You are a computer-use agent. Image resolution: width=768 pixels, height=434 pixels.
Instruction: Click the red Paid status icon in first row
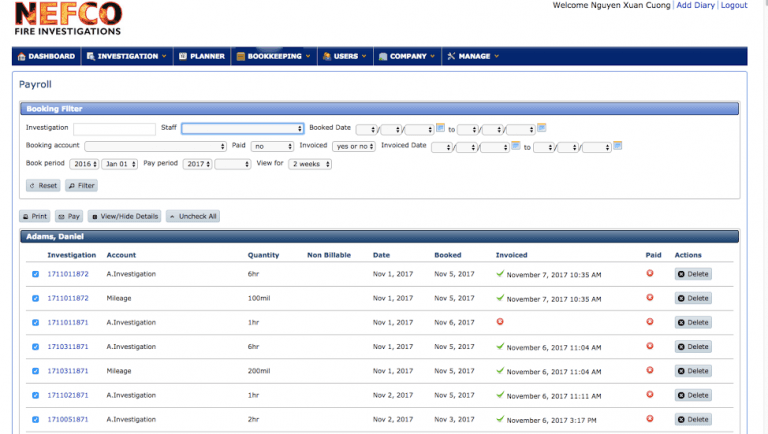click(x=650, y=273)
